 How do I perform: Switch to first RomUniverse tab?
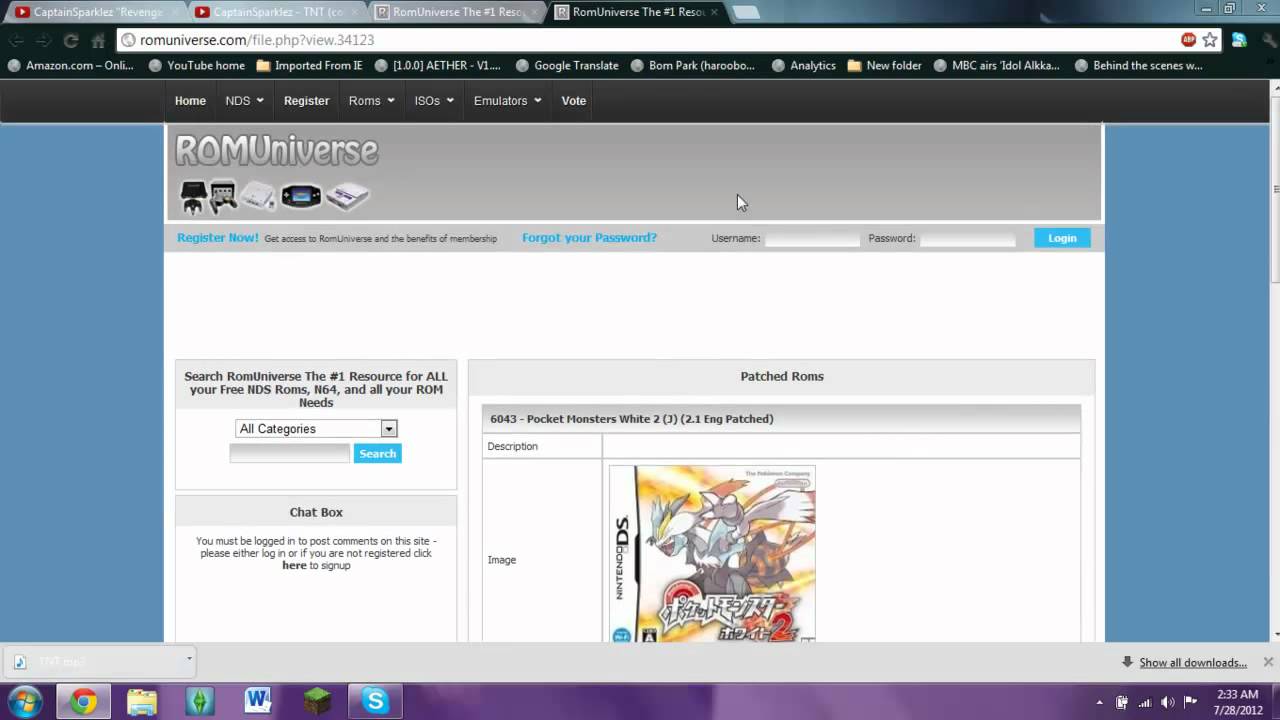[x=455, y=12]
